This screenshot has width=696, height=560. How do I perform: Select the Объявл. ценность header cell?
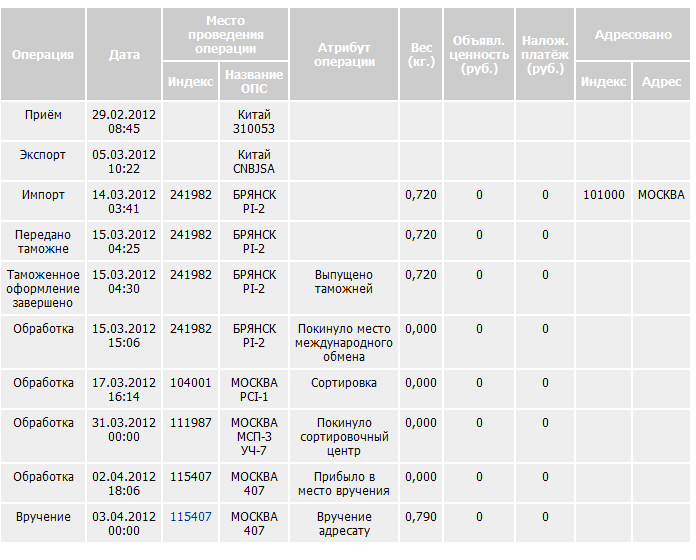pyautogui.click(x=479, y=54)
